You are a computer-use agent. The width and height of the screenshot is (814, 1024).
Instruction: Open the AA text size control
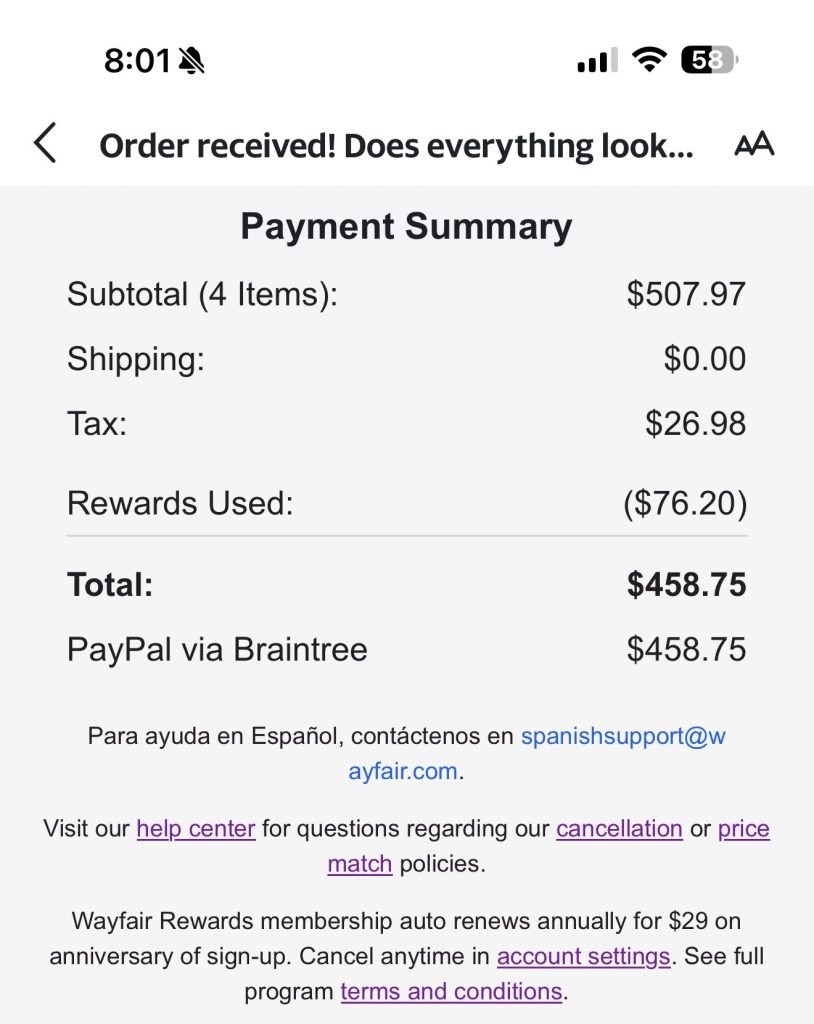754,145
